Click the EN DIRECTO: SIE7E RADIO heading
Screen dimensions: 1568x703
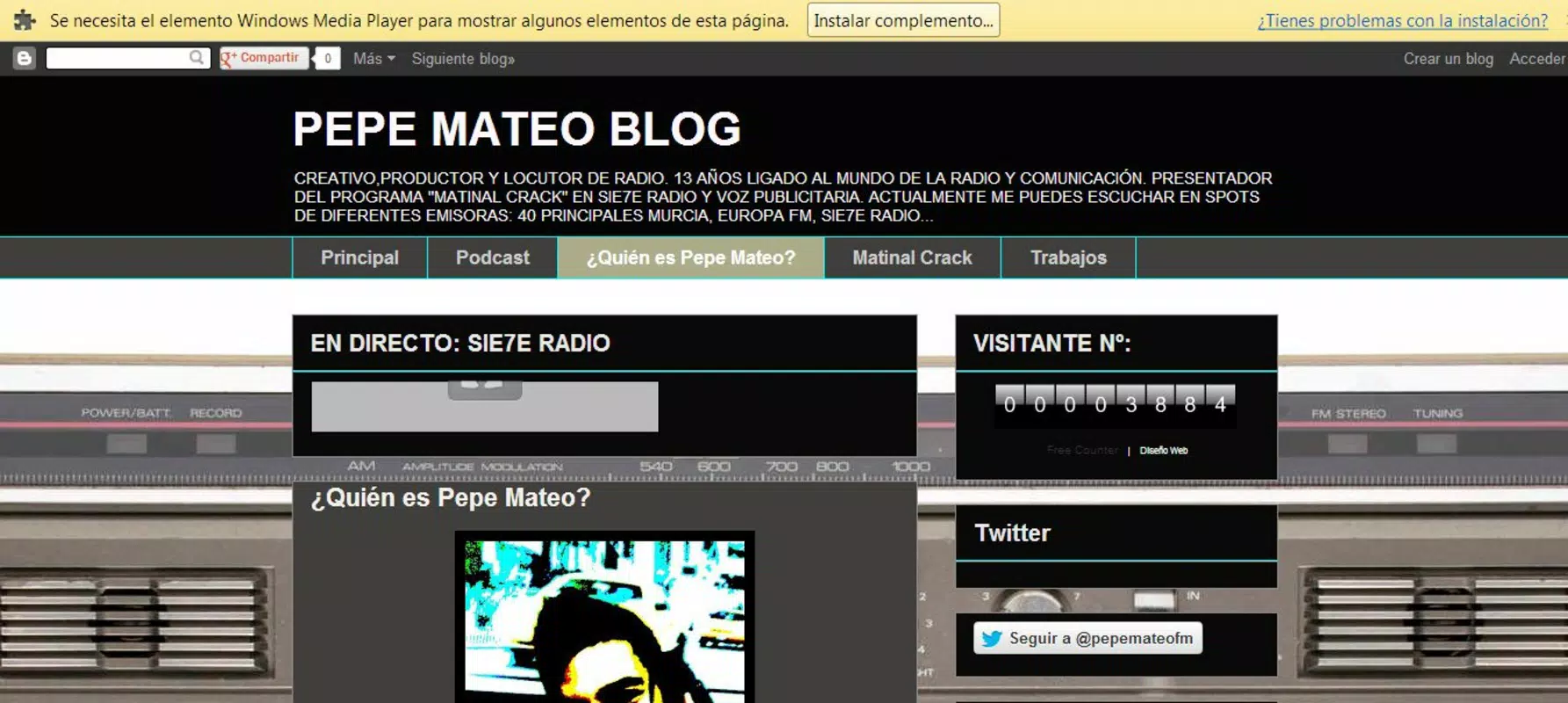pyautogui.click(x=460, y=343)
